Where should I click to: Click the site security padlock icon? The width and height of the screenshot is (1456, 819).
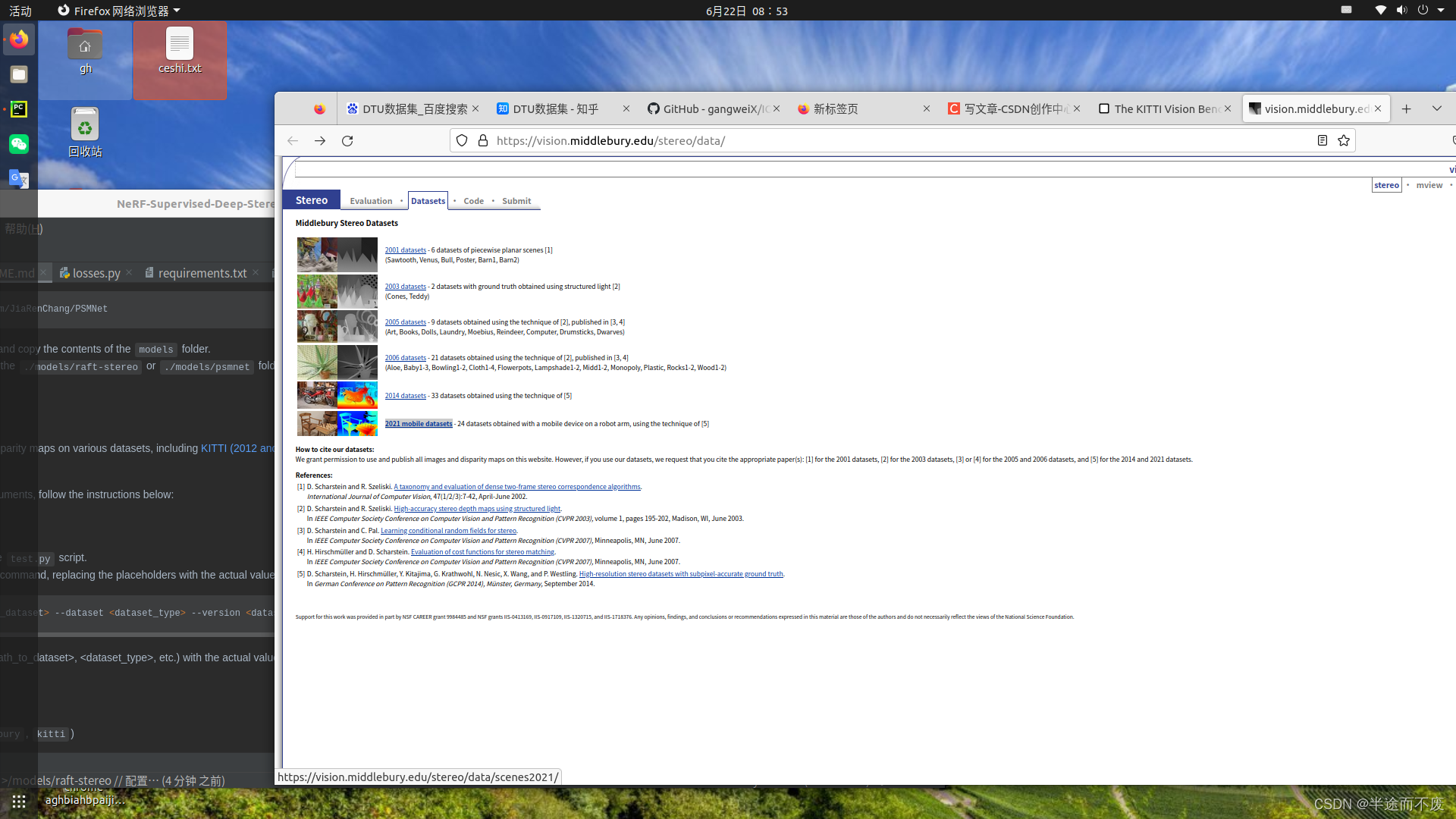pyautogui.click(x=483, y=140)
